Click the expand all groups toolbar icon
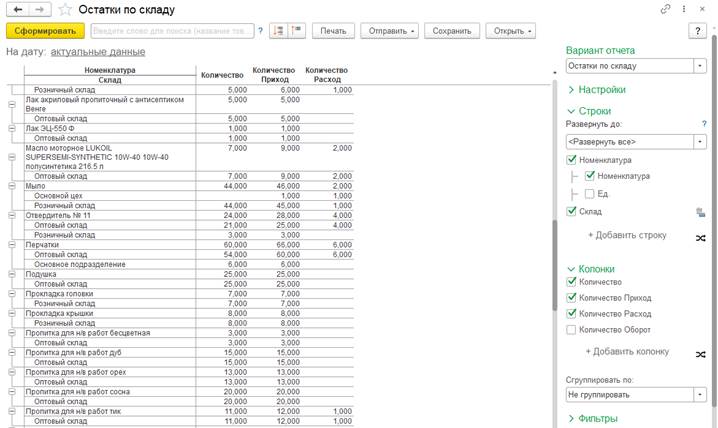 [278, 31]
